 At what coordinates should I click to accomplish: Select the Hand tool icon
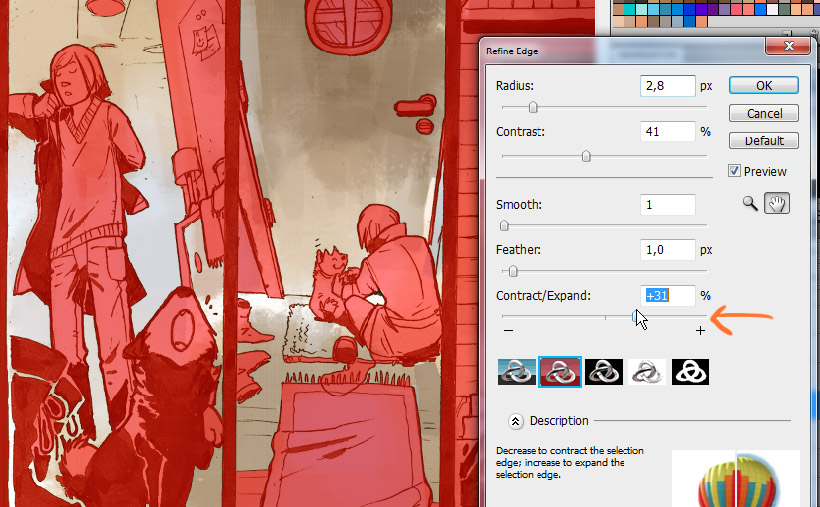[x=777, y=203]
